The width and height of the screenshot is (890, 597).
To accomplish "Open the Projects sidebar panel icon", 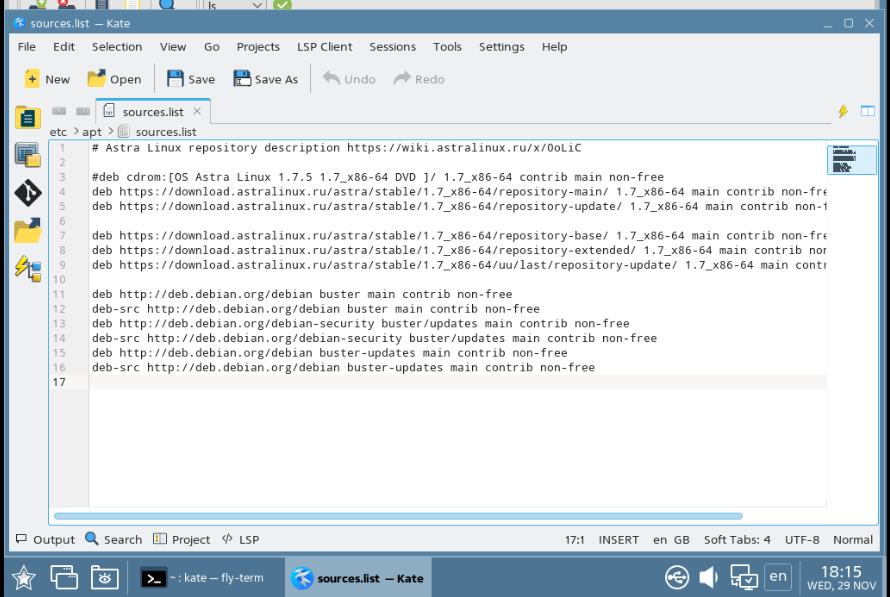I will click(27, 155).
